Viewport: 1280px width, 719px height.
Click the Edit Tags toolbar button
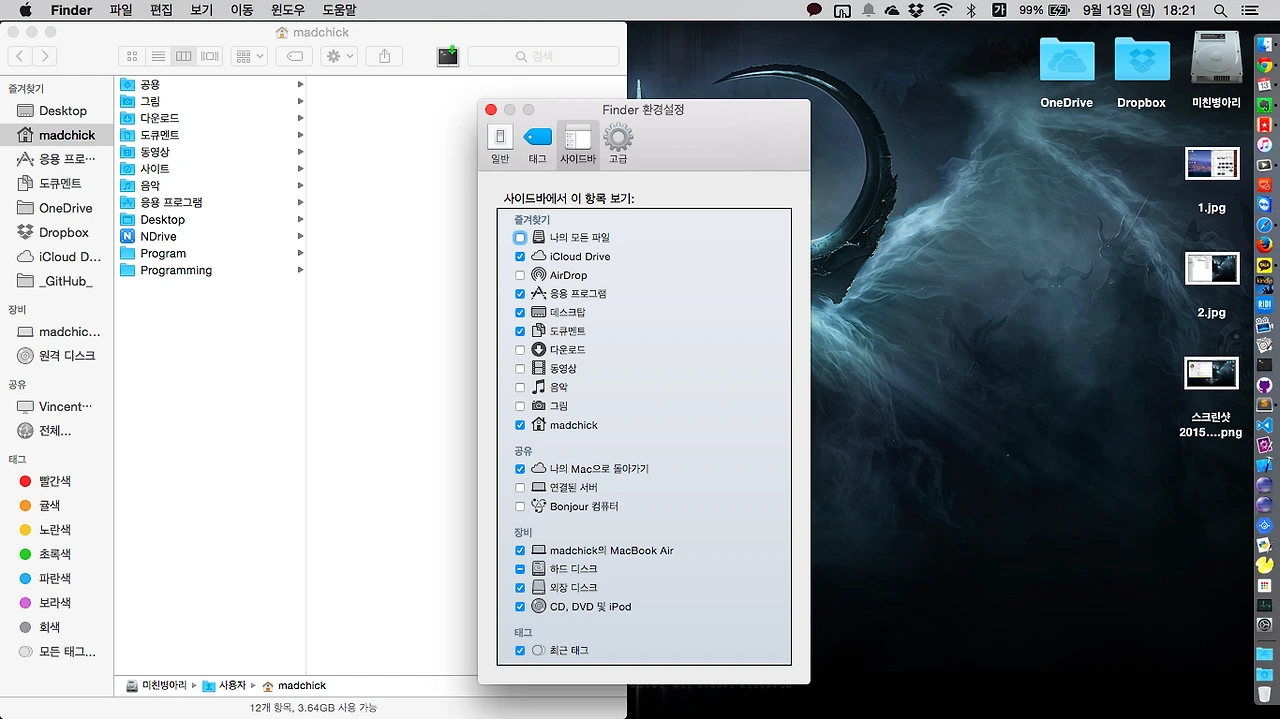click(x=295, y=57)
